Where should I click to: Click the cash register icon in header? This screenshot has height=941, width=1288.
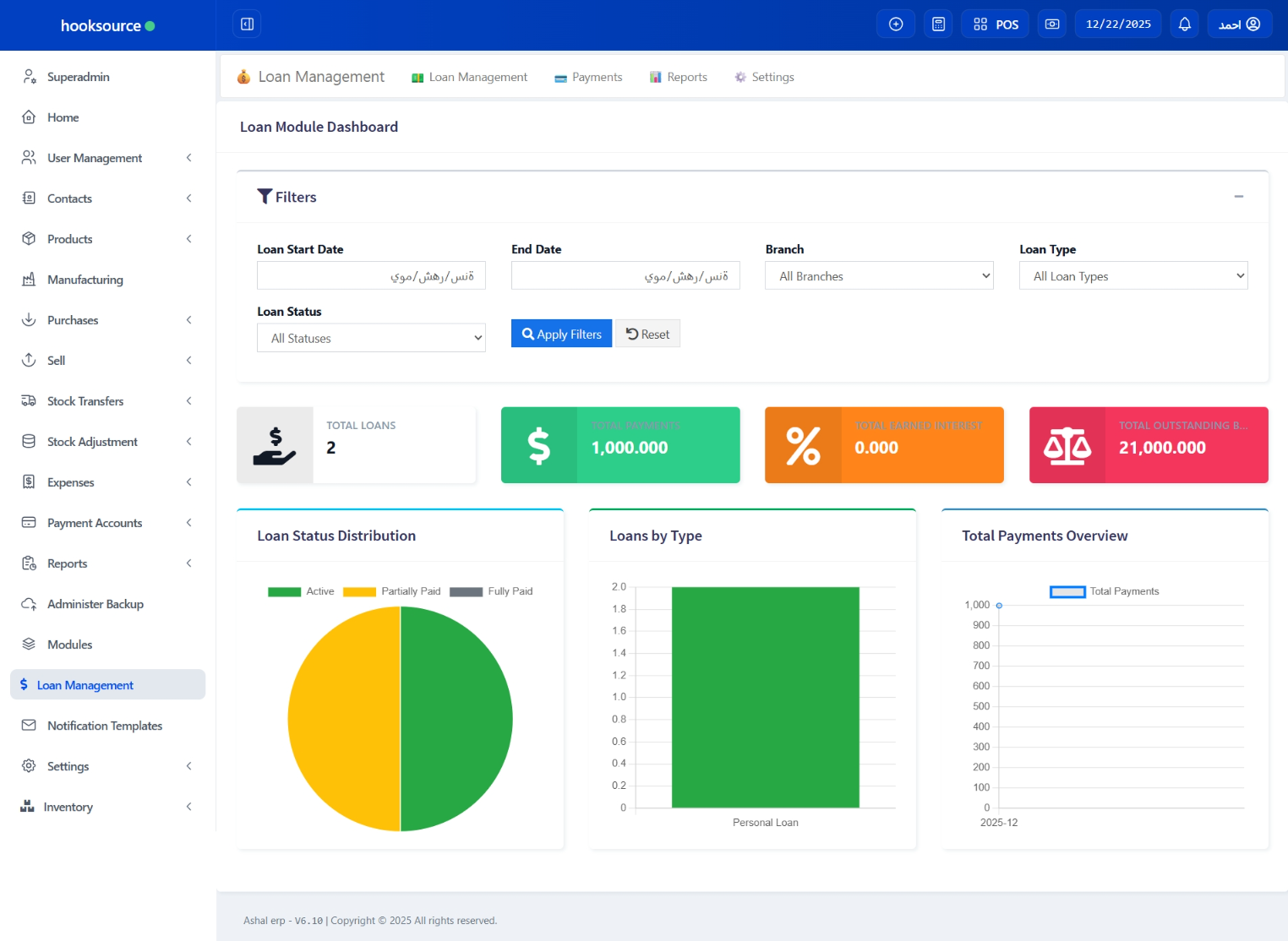coord(1051,24)
